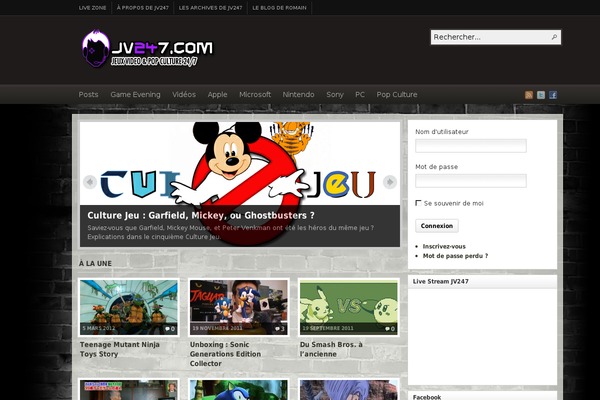The image size is (600, 400).
Task: Go to next slide with right arrow
Action: 390,182
